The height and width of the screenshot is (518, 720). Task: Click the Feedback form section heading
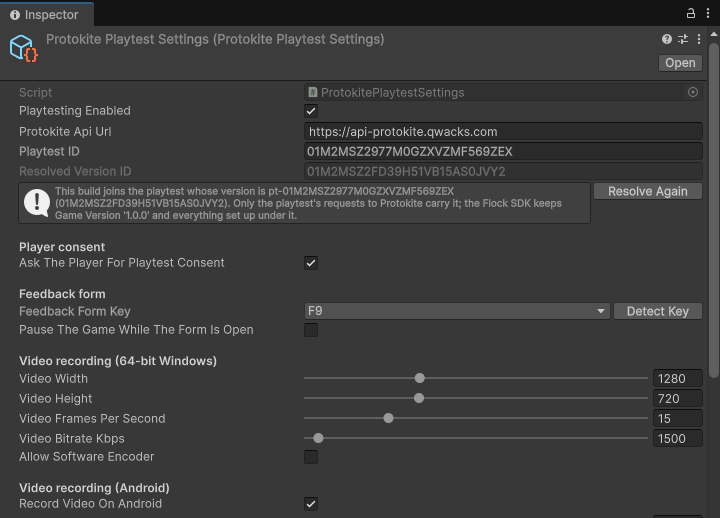click(x=62, y=294)
